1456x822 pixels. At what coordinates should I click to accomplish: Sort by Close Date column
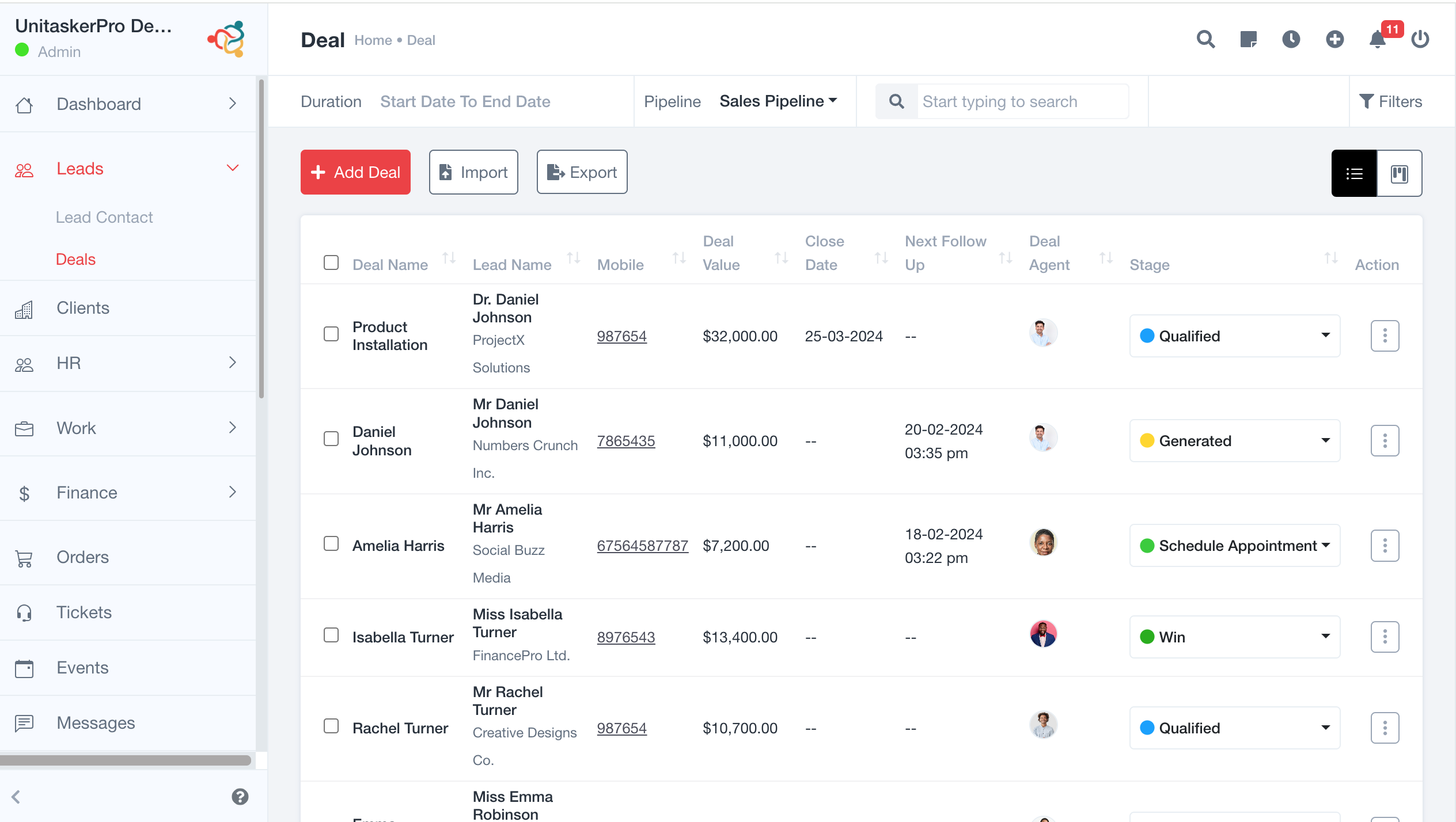click(881, 257)
